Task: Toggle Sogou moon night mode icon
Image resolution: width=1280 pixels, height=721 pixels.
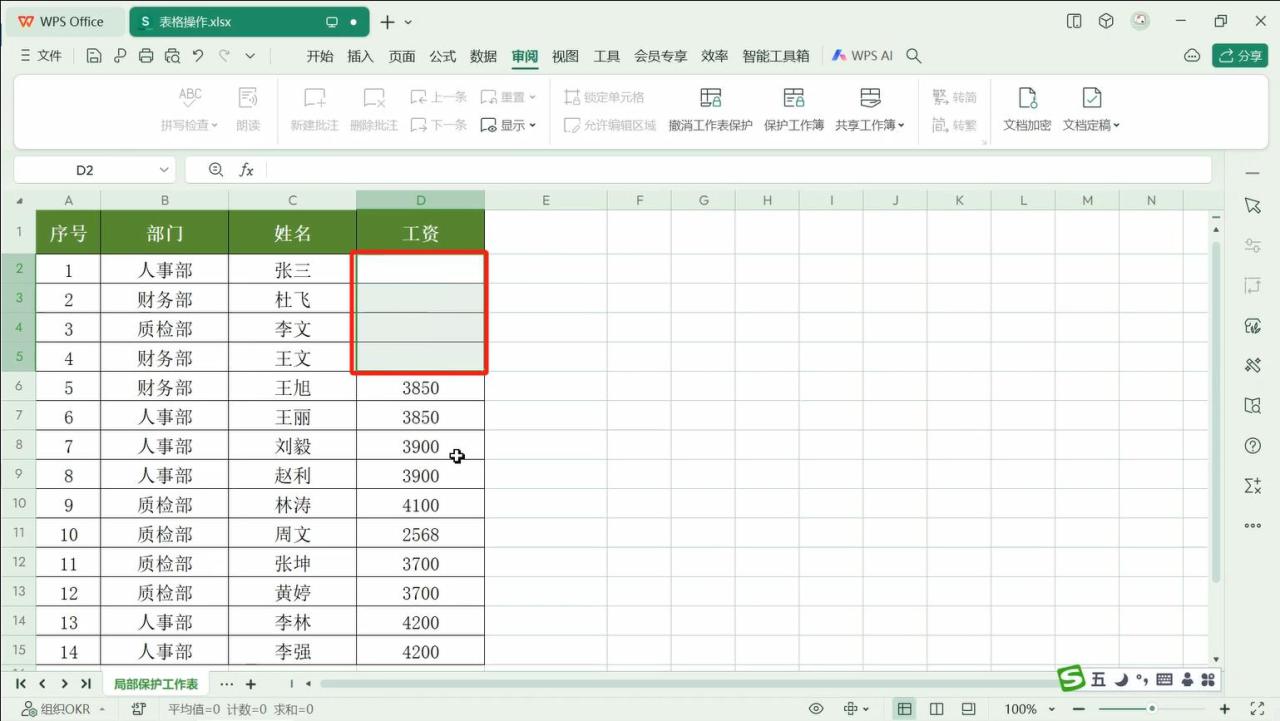Action: click(1121, 680)
